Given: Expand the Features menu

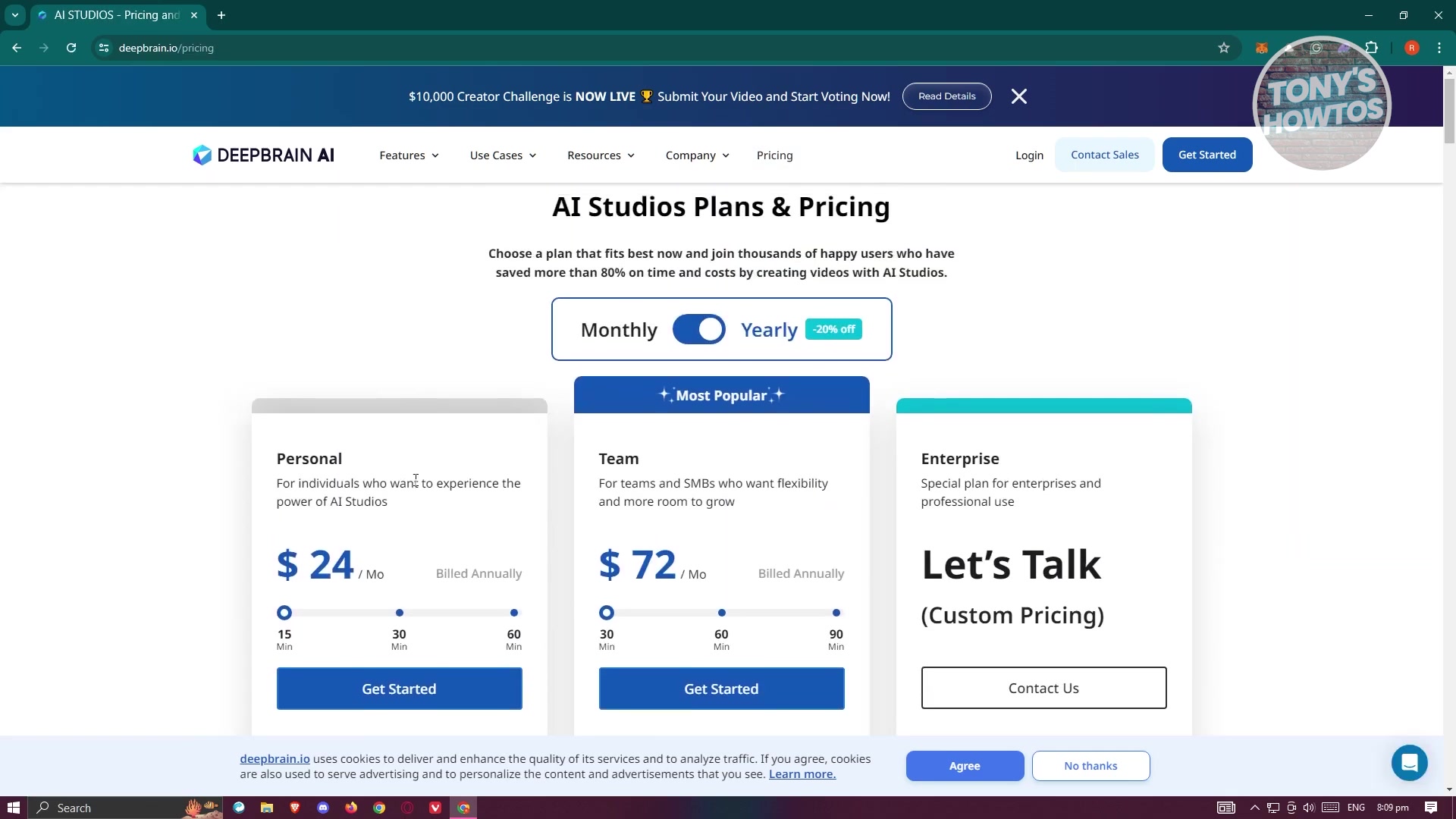Looking at the screenshot, I should click(409, 155).
